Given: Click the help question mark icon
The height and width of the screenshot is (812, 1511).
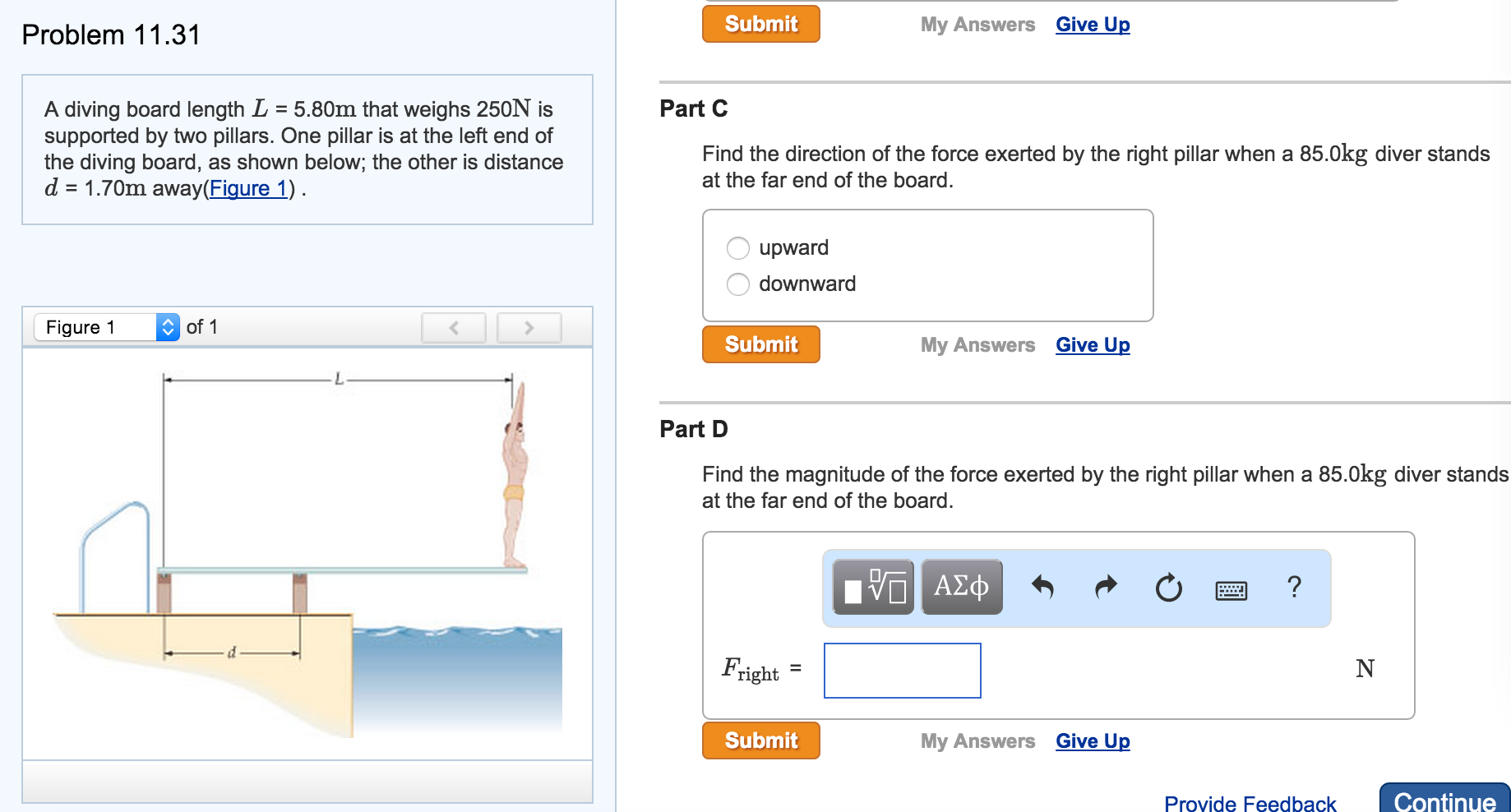Looking at the screenshot, I should (x=1294, y=587).
